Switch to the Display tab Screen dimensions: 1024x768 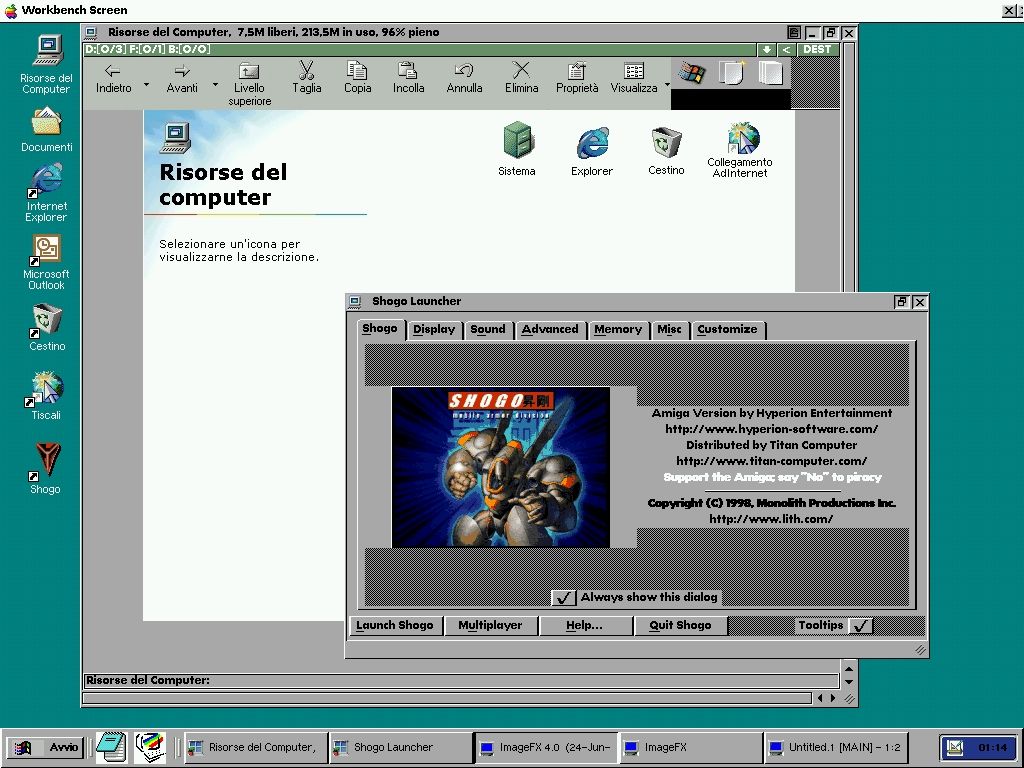coord(434,330)
